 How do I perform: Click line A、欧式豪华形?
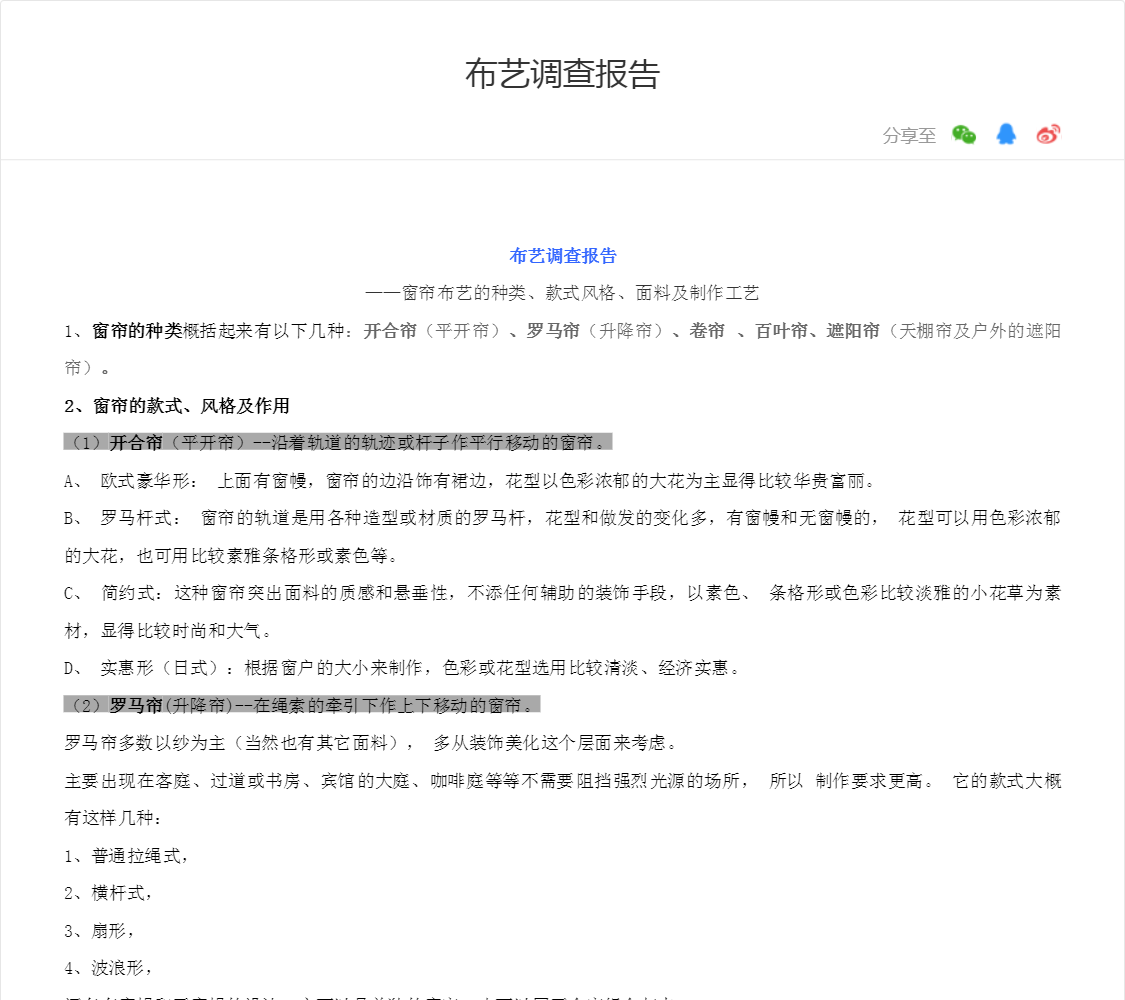[470, 481]
